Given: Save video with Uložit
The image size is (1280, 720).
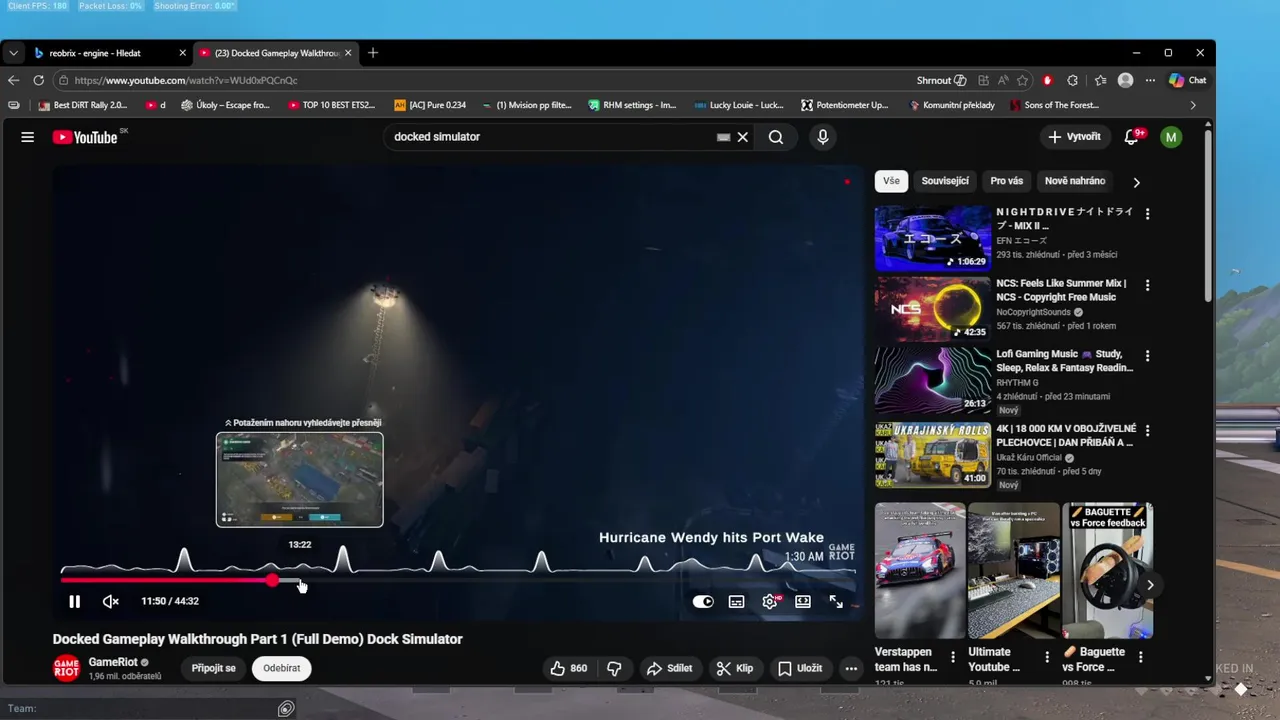Looking at the screenshot, I should point(800,668).
